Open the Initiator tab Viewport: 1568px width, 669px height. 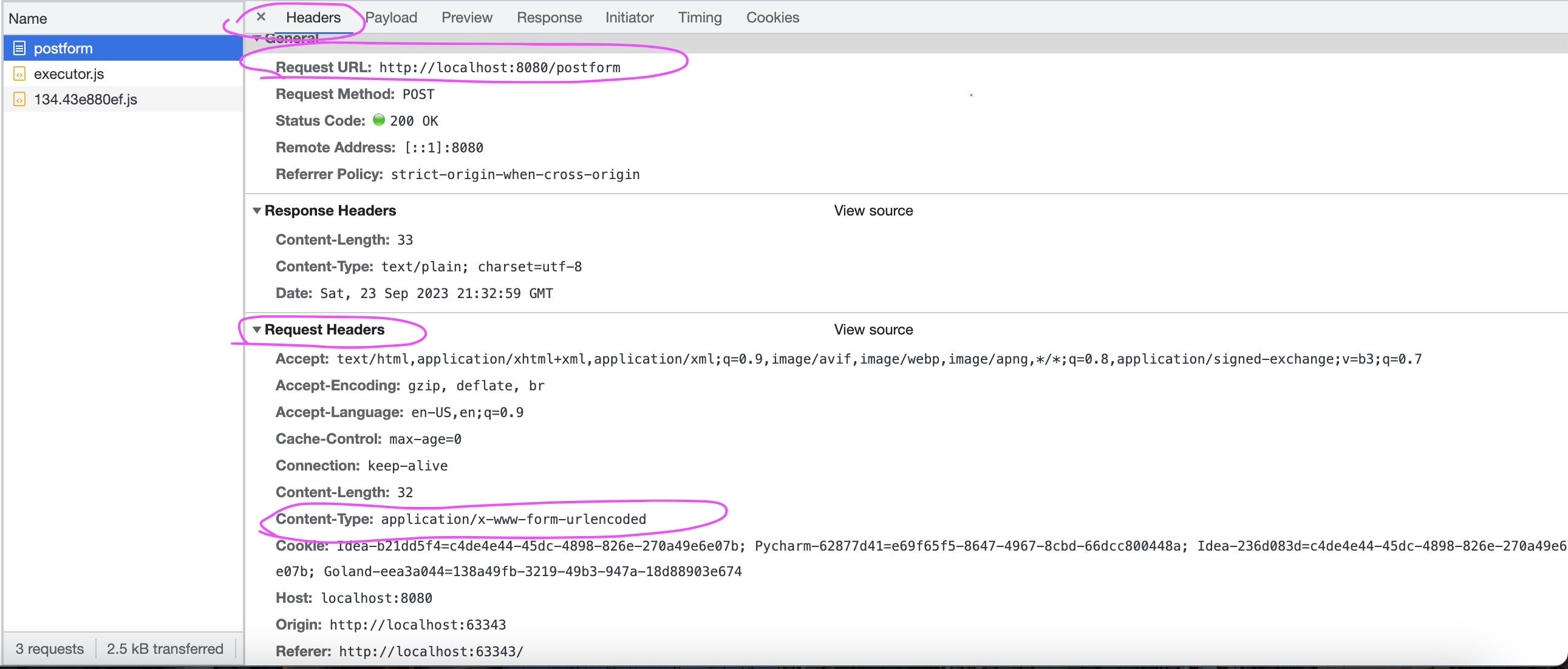[x=629, y=18]
